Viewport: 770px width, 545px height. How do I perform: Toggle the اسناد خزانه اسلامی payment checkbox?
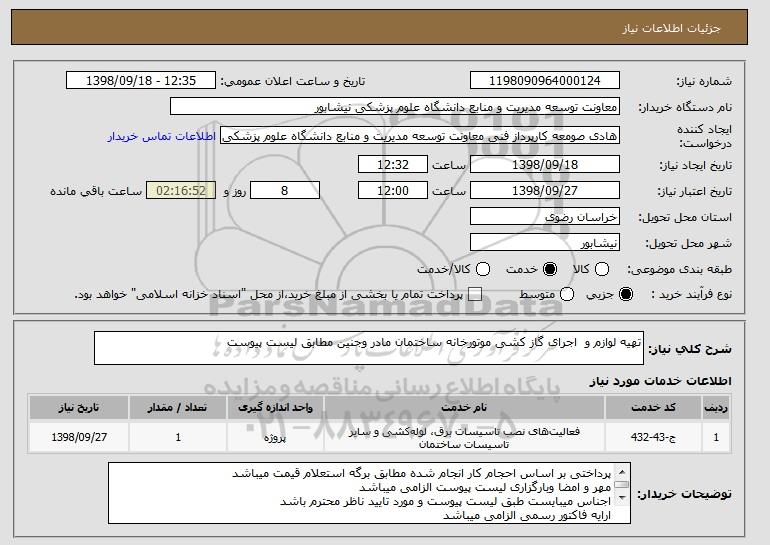click(x=475, y=295)
